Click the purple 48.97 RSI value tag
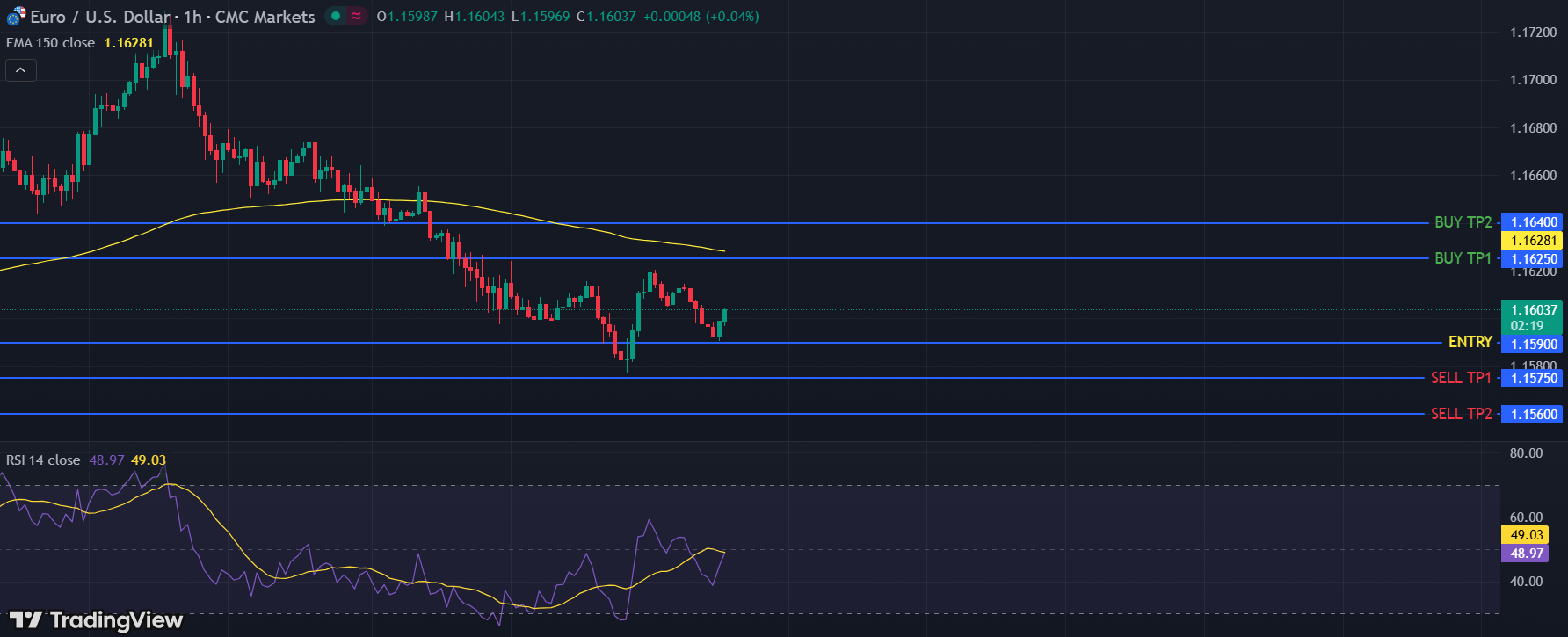 (1526, 554)
